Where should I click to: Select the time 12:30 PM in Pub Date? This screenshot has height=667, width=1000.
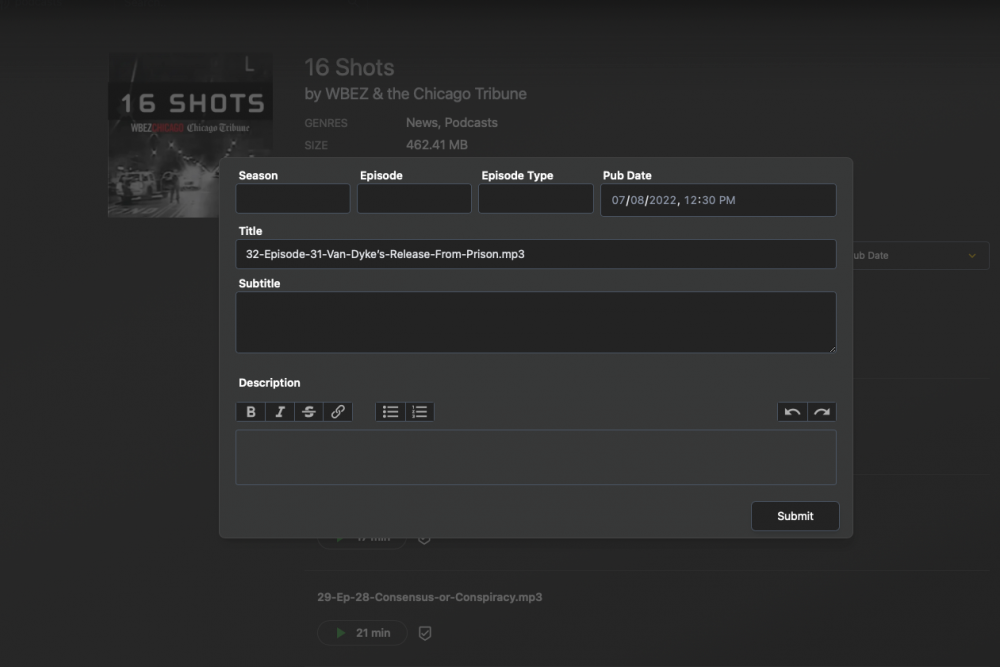710,200
